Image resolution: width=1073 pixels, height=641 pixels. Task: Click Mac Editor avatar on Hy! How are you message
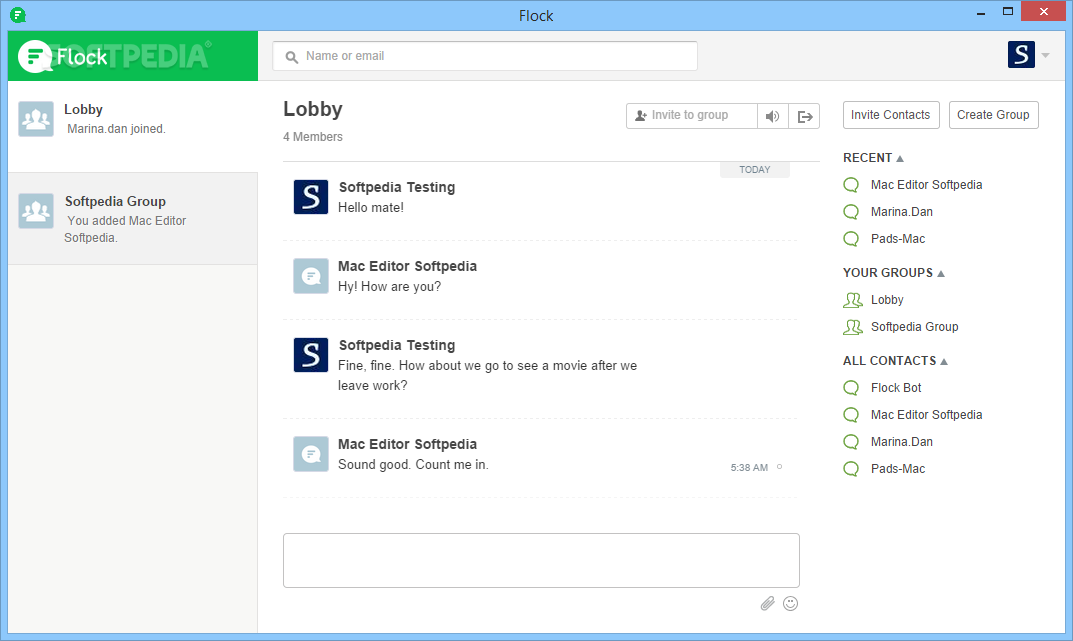(x=311, y=276)
